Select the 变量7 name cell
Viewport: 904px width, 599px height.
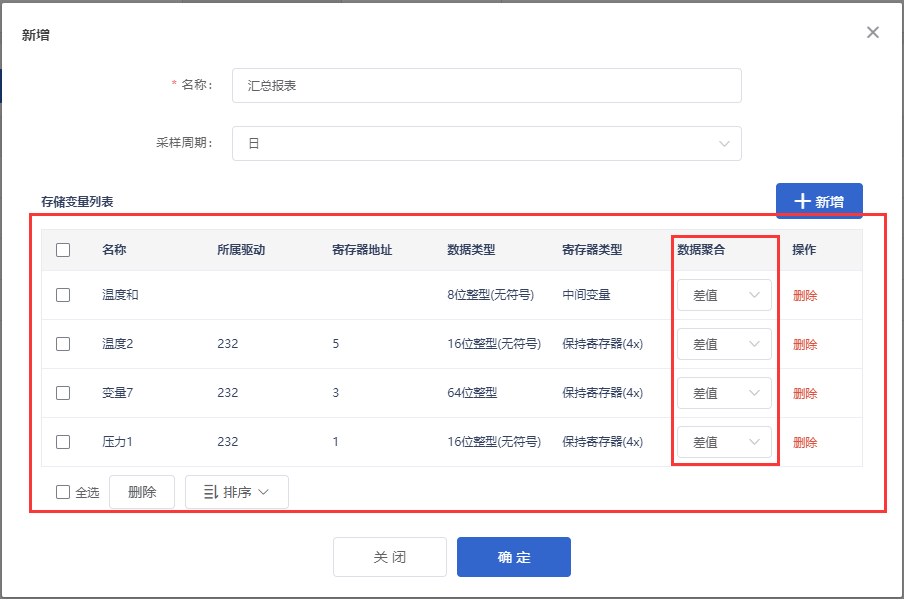click(118, 393)
